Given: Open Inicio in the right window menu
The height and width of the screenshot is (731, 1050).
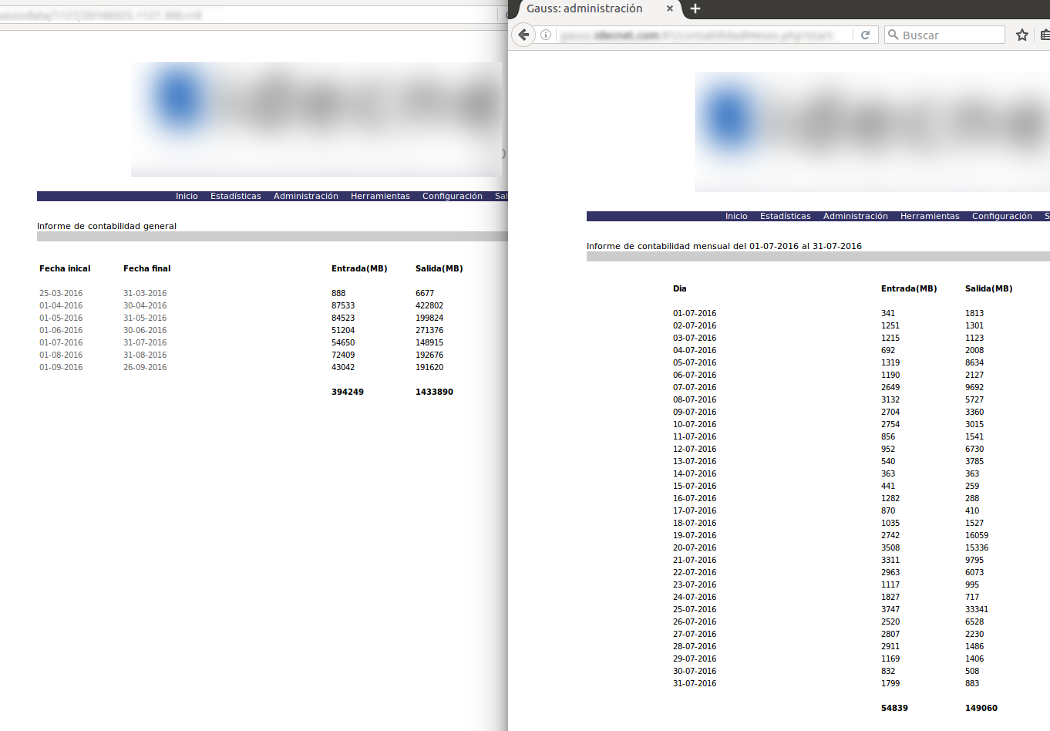Looking at the screenshot, I should (736, 216).
